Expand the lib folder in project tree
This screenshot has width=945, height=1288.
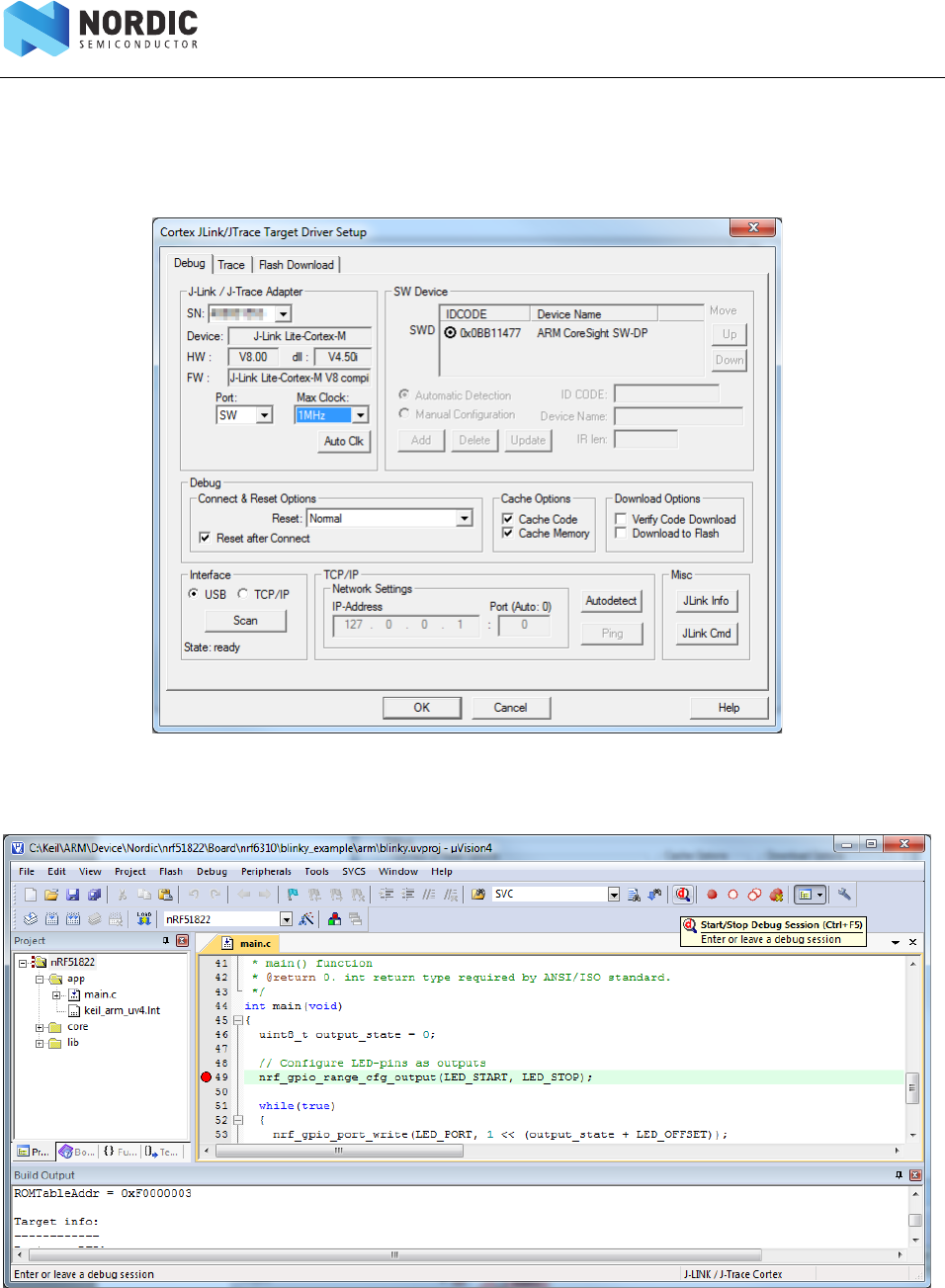(40, 1043)
